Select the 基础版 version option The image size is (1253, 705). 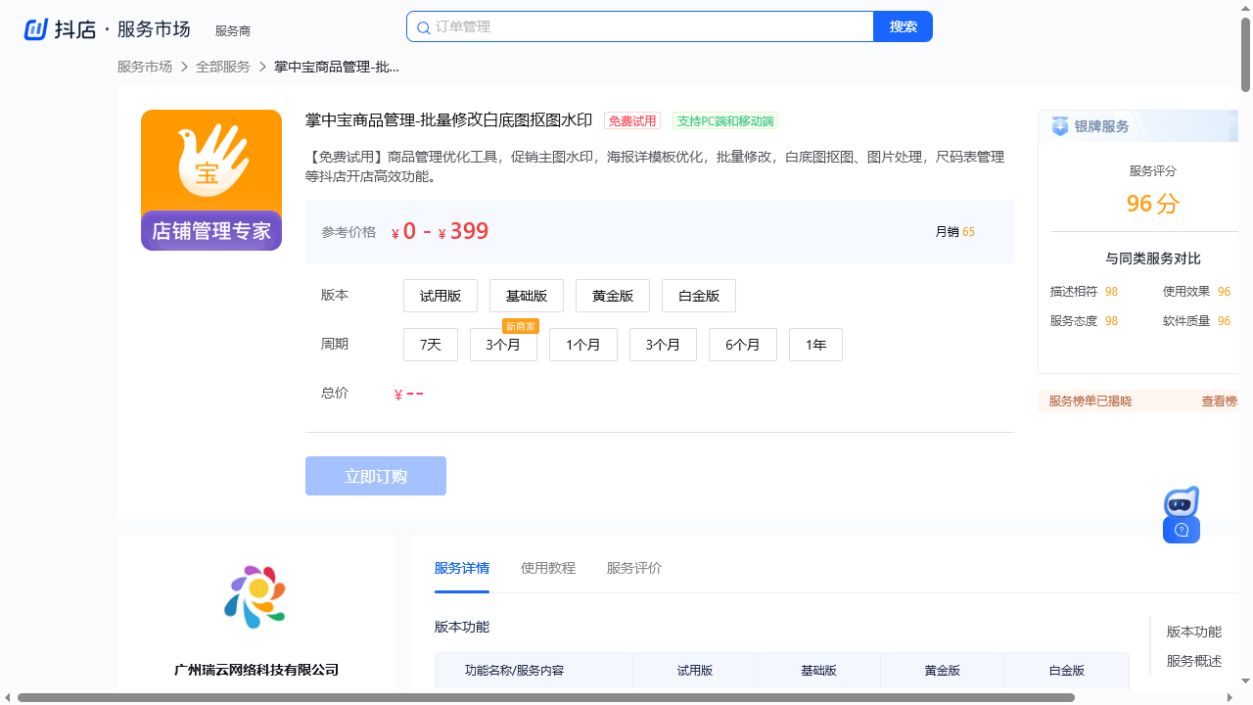(x=526, y=296)
